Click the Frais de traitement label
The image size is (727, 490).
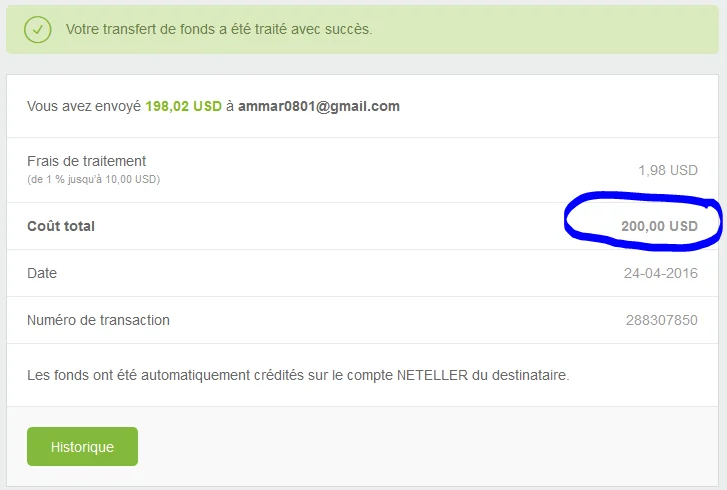87,161
